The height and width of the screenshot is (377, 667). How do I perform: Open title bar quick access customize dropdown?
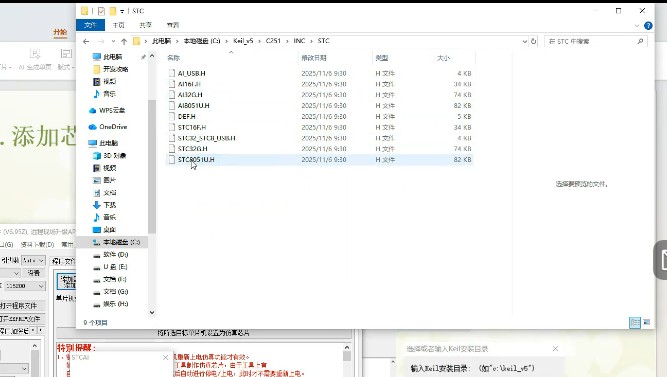(122, 11)
